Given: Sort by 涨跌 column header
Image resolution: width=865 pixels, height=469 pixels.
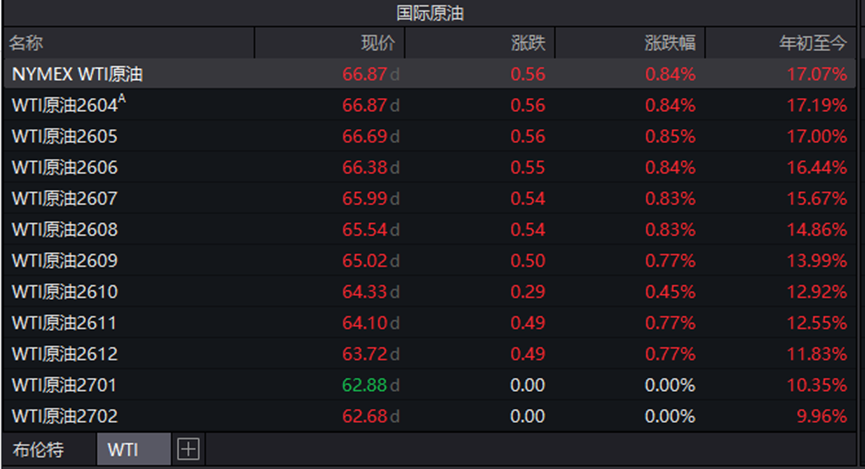Looking at the screenshot, I should pyautogui.click(x=527, y=43).
